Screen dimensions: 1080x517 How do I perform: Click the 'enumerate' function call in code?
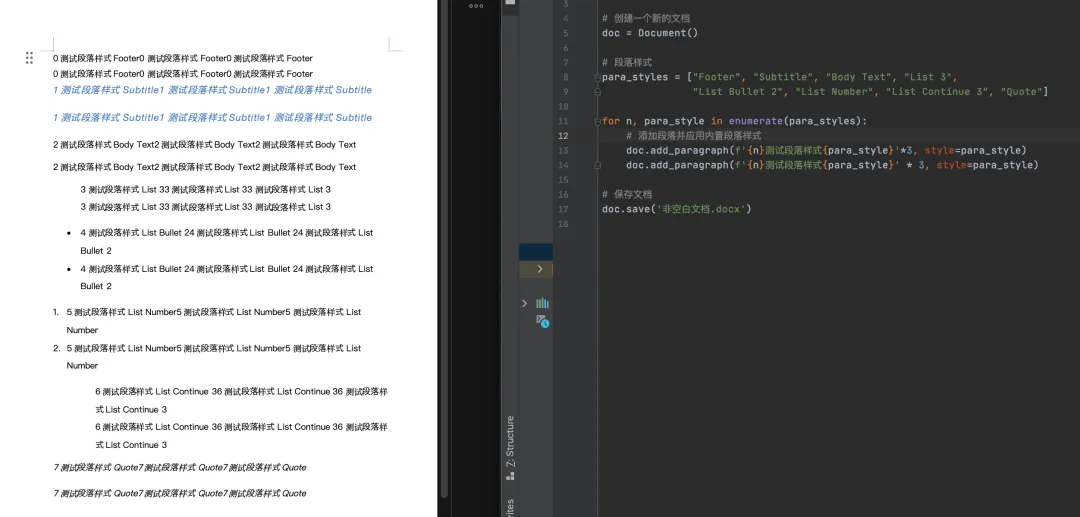point(756,121)
